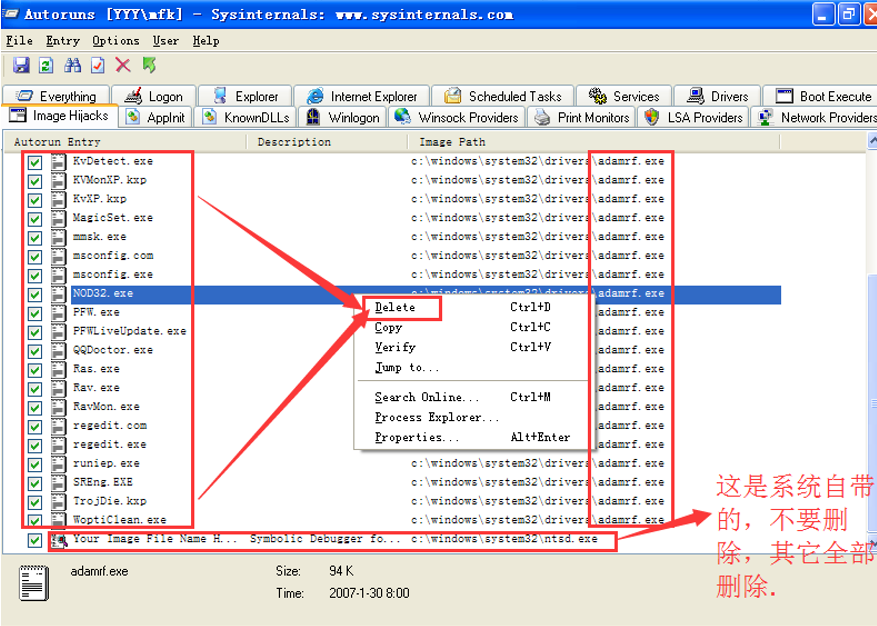This screenshot has height=626, width=877.
Task: Select Properties... in the context menu
Action: [x=417, y=437]
